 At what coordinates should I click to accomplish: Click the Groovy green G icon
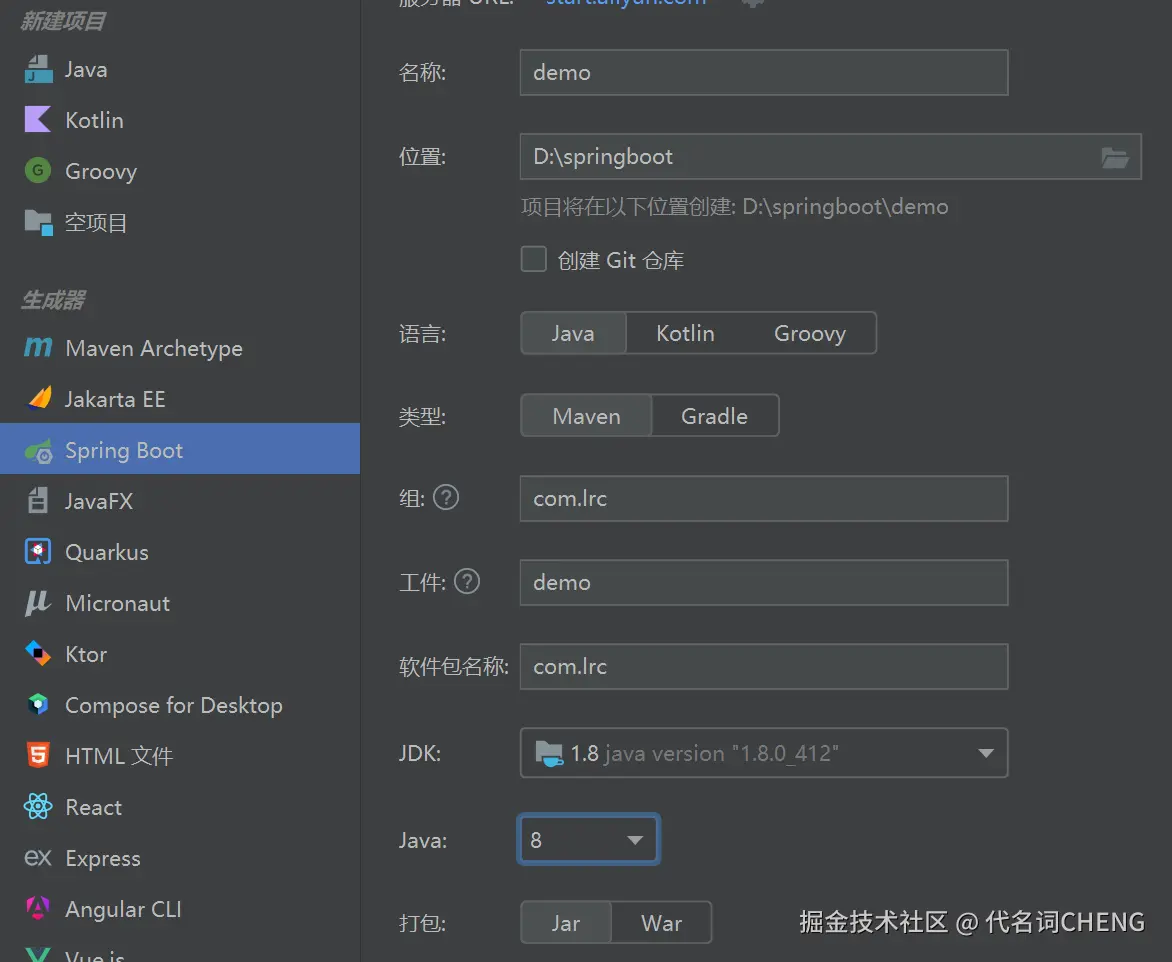point(37,170)
